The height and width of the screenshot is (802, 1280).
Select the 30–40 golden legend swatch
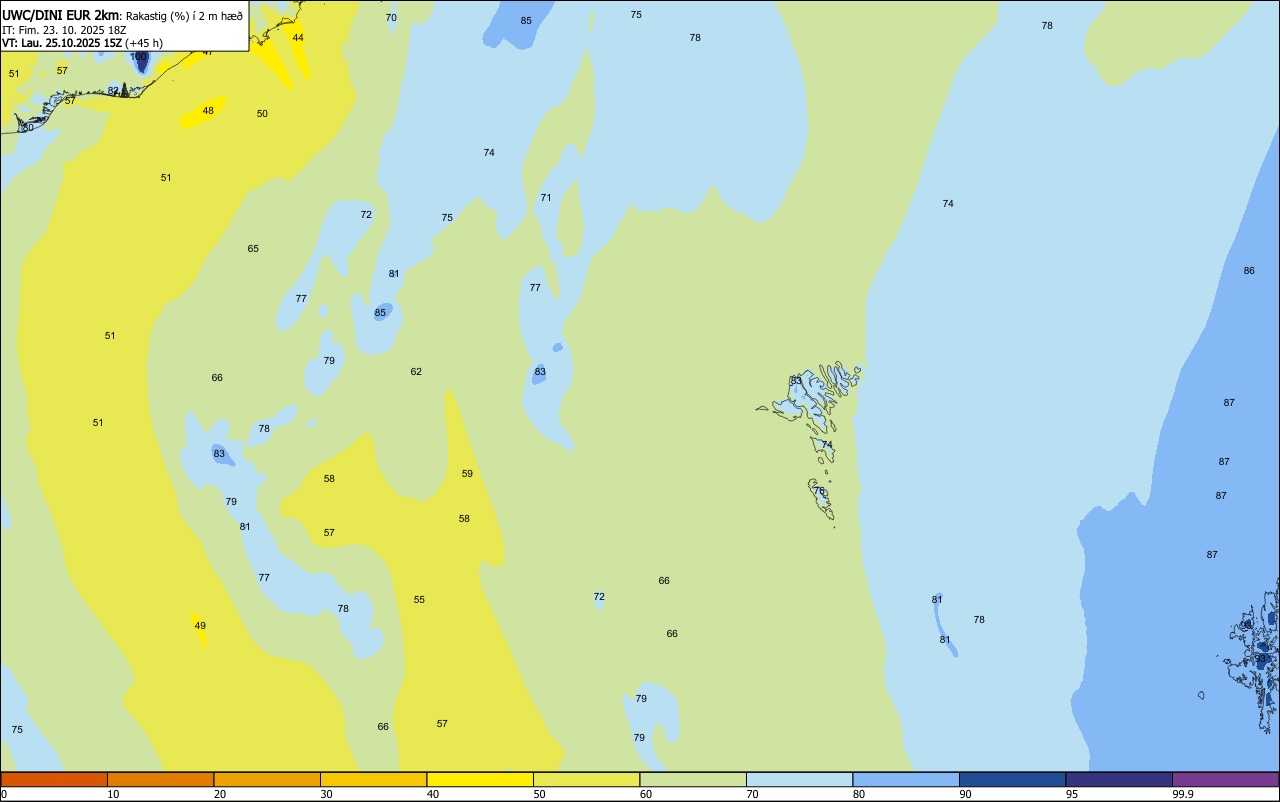click(x=373, y=779)
